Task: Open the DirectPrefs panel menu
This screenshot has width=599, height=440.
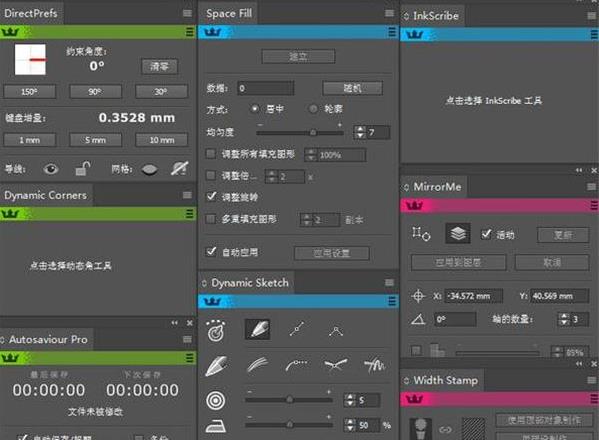Action: pos(187,13)
